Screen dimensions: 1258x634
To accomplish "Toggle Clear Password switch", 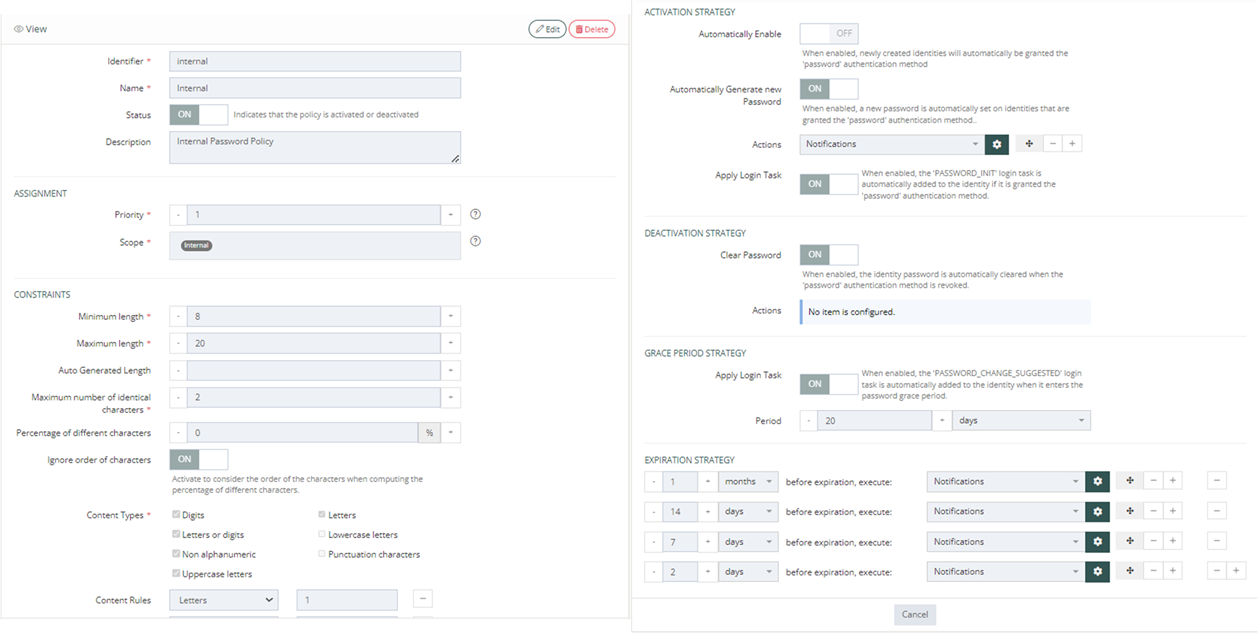I will click(x=828, y=255).
